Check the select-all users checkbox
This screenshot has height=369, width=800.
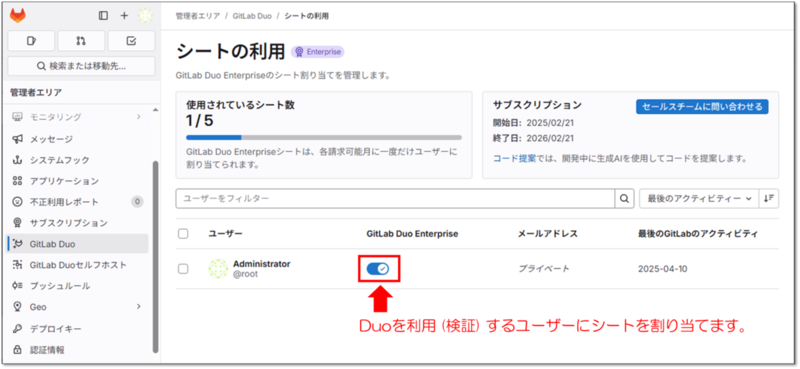(x=183, y=234)
